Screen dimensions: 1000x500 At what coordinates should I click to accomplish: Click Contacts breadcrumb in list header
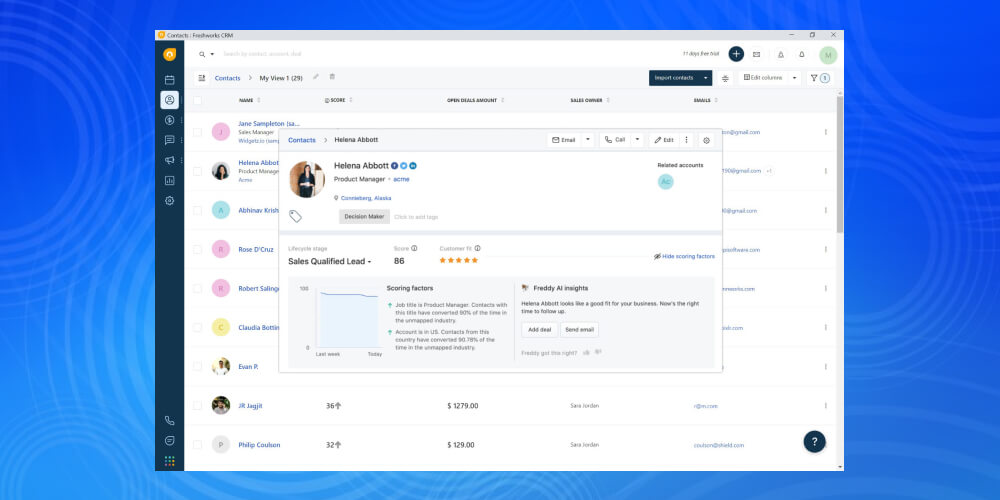pyautogui.click(x=228, y=78)
